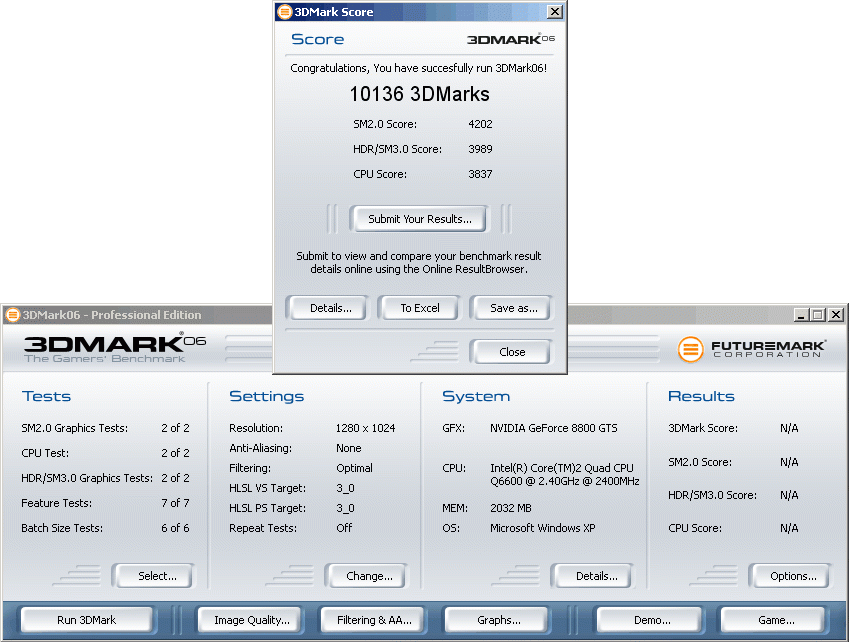Open the Graphs tool
Screen dimensions: 849x642
tap(499, 620)
